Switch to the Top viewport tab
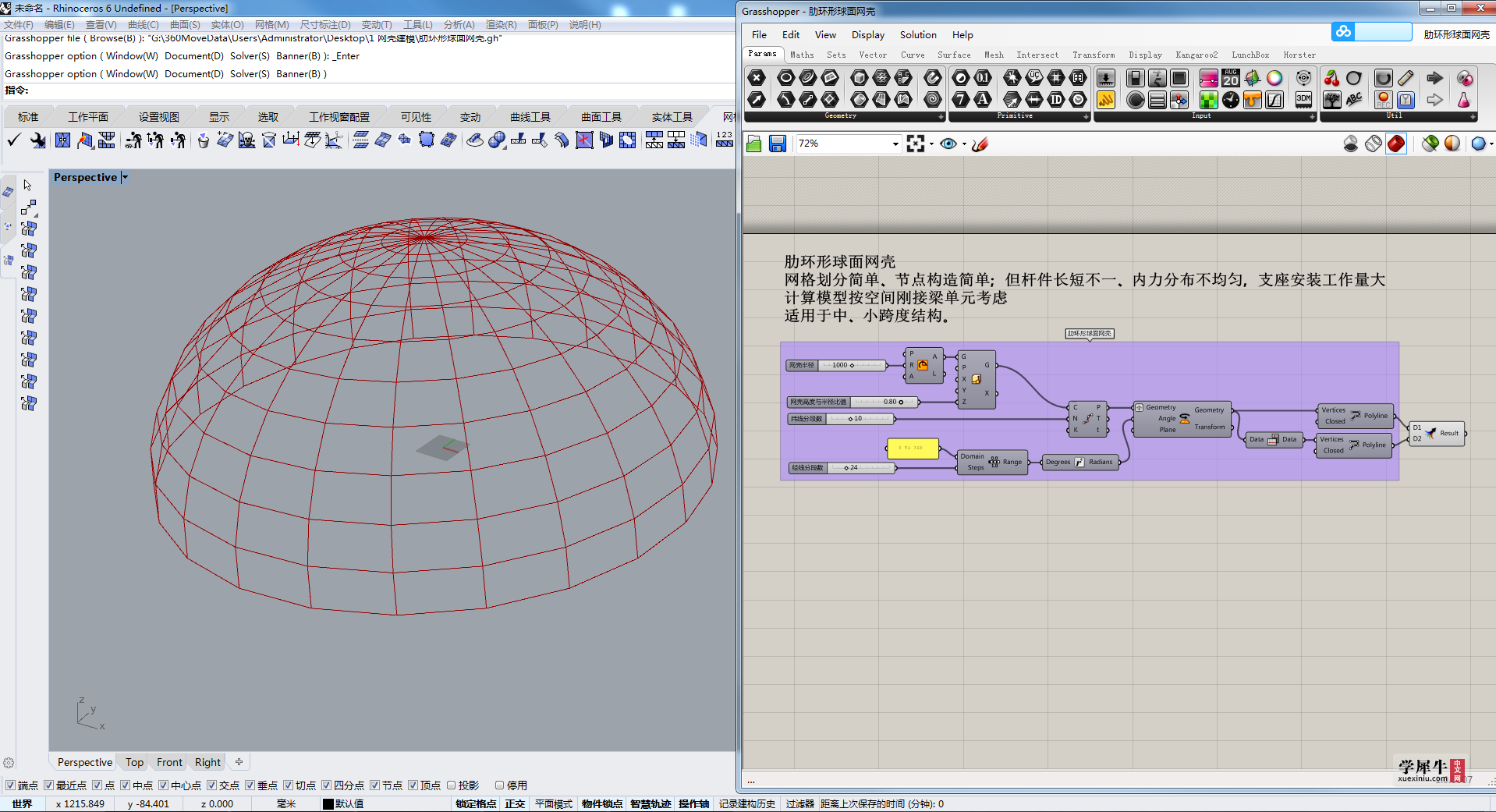 click(x=134, y=762)
